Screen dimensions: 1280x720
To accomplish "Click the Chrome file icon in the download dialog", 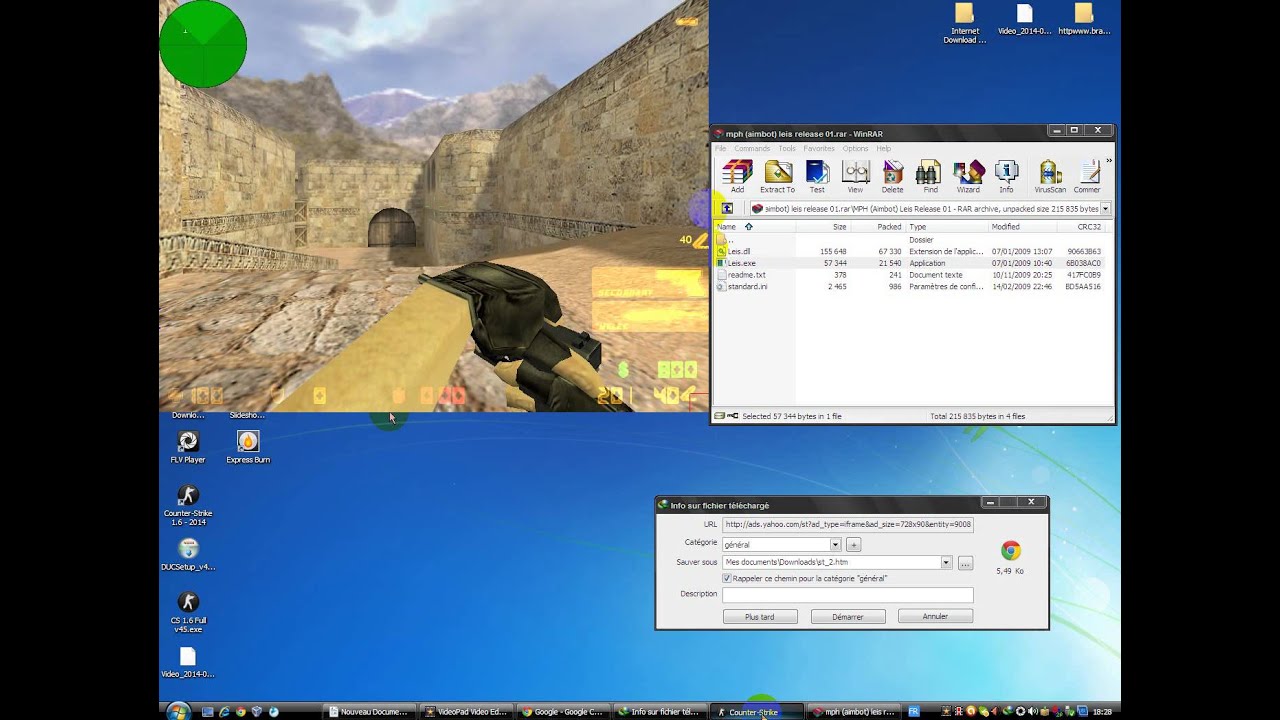I will (x=1011, y=551).
